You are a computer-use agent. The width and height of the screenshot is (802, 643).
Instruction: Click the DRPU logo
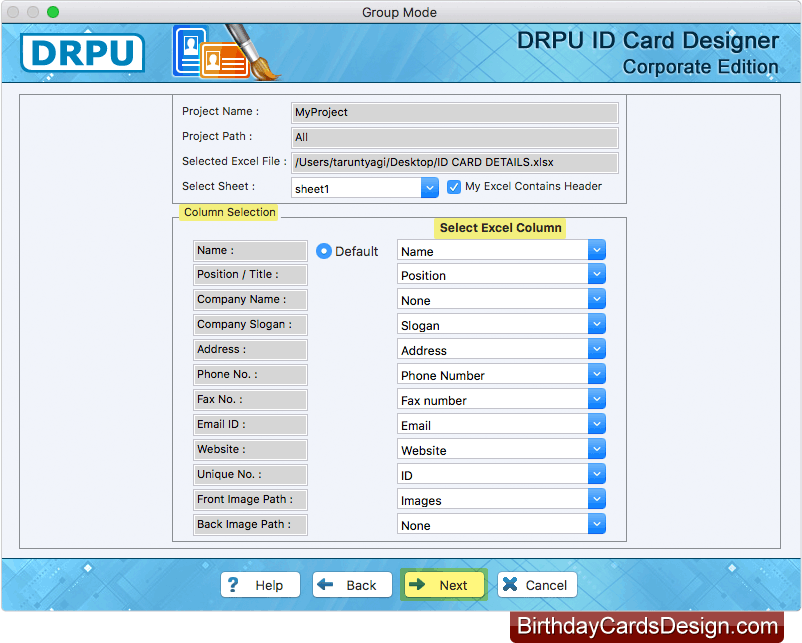click(x=82, y=53)
